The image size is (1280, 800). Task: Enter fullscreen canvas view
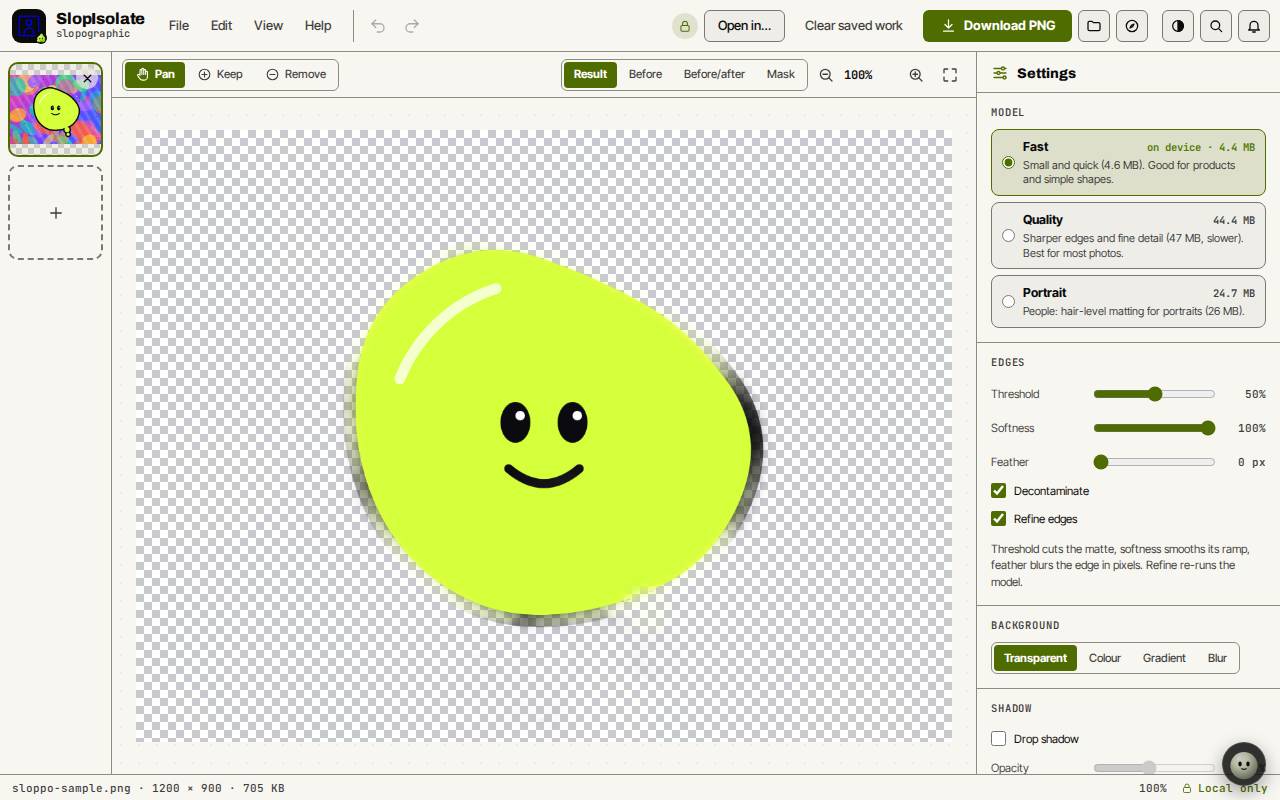950,75
